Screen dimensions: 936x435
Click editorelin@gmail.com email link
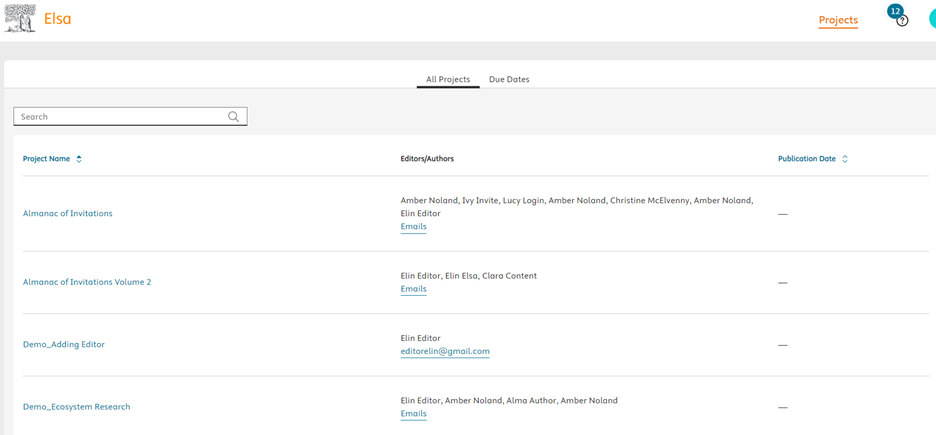click(445, 352)
